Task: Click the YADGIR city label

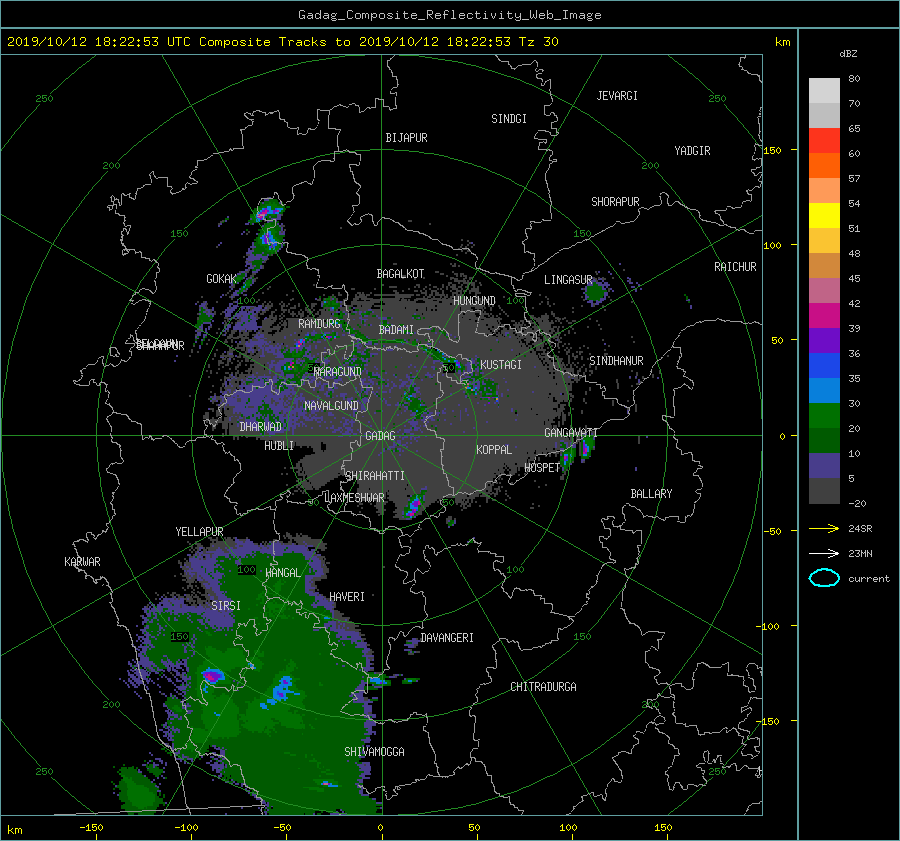Action: coord(692,151)
